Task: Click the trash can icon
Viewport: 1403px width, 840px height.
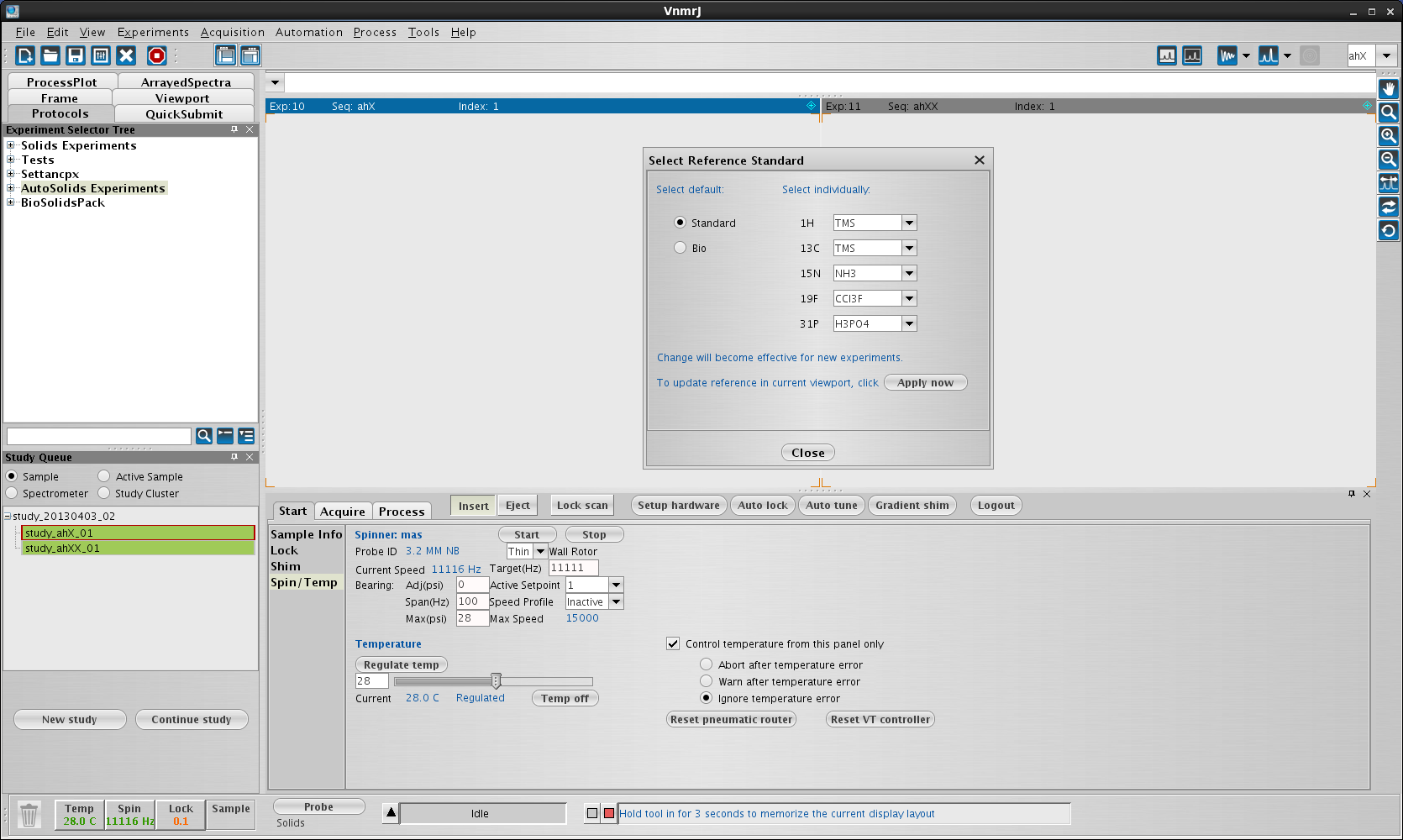Action: [x=29, y=815]
